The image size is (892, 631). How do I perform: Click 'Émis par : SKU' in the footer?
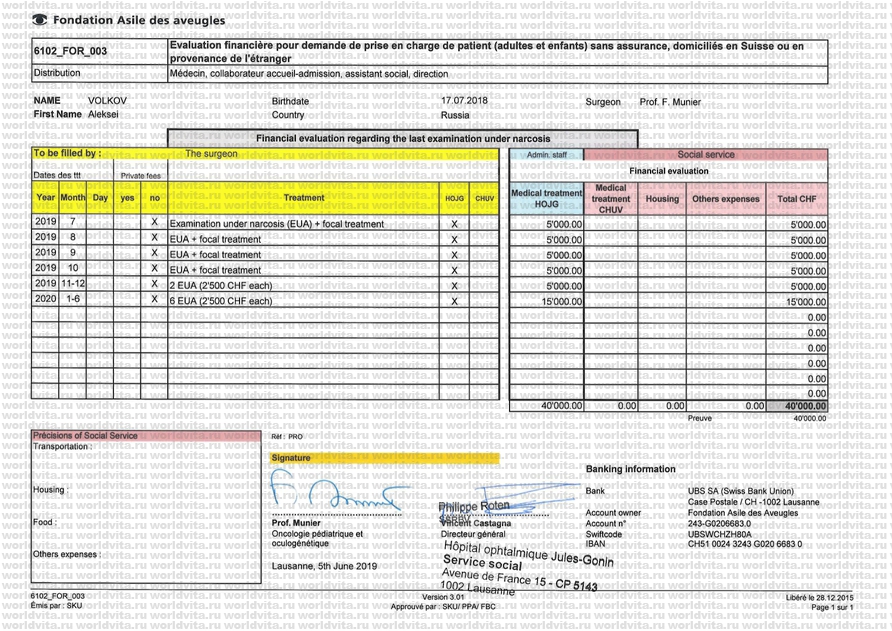(56, 605)
